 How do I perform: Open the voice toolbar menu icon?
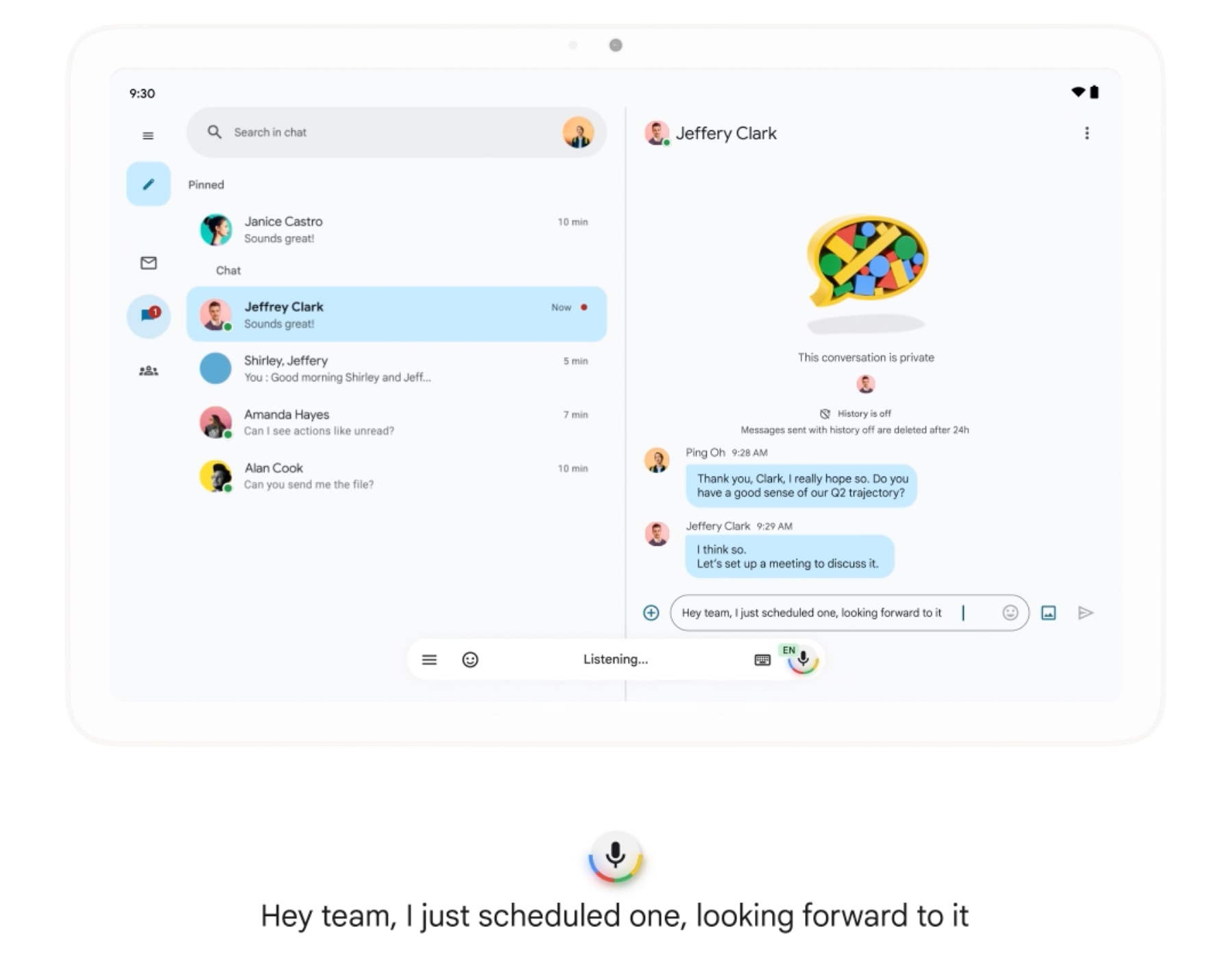pyautogui.click(x=429, y=660)
